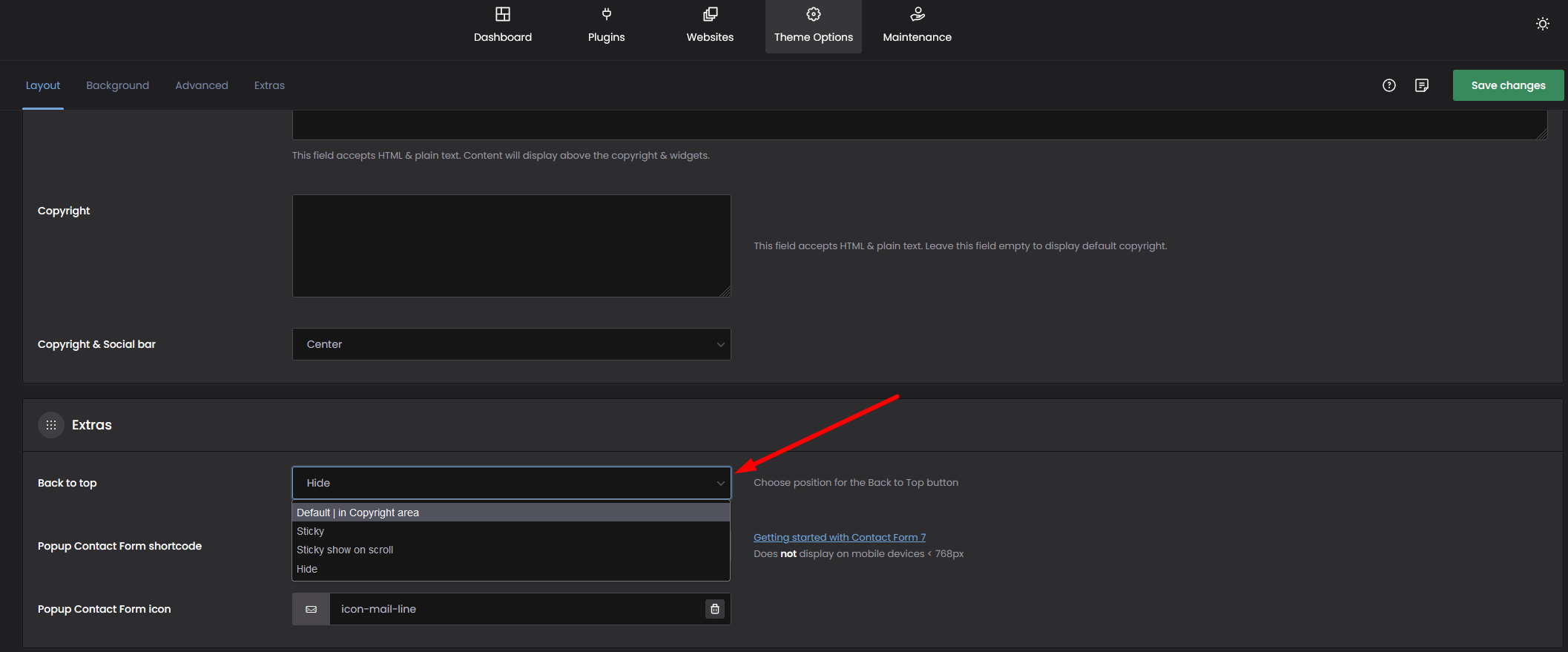Image resolution: width=1568 pixels, height=652 pixels.
Task: Switch to the Layout tab
Action: 43,85
